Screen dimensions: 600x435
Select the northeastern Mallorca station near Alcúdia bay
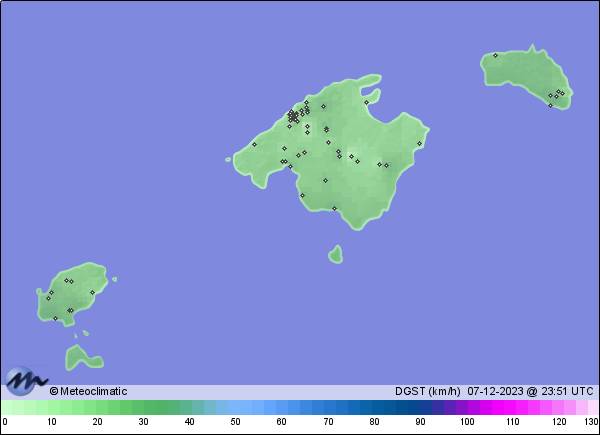pyautogui.click(x=366, y=102)
